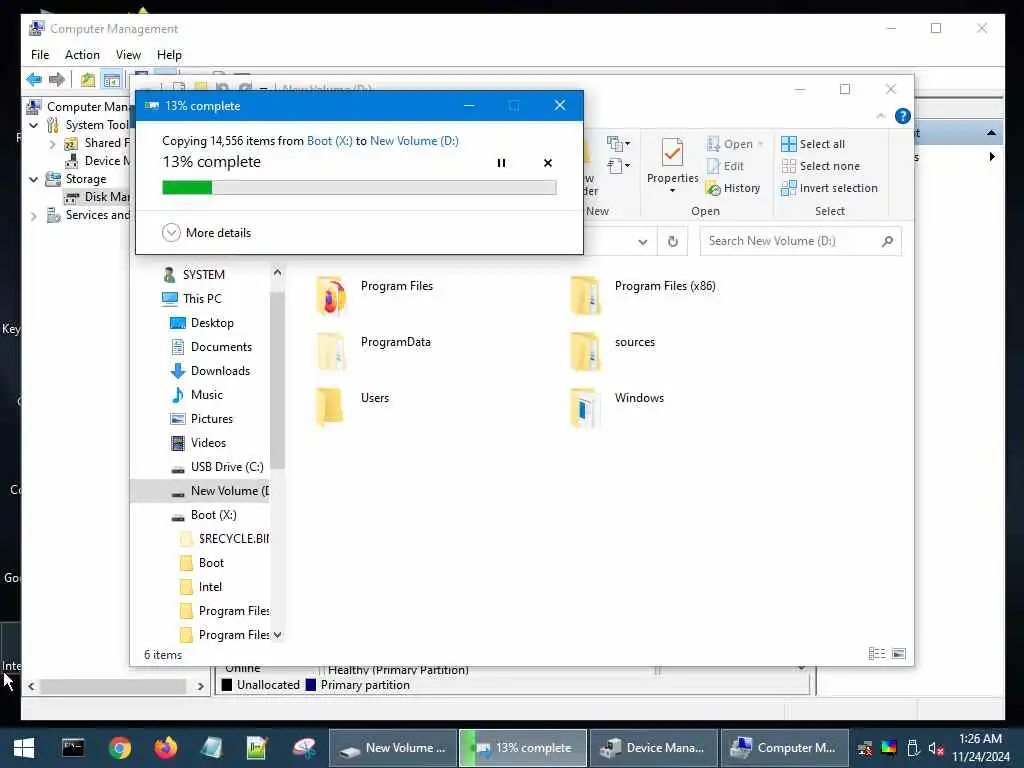Switch to details view layout icon

876,654
